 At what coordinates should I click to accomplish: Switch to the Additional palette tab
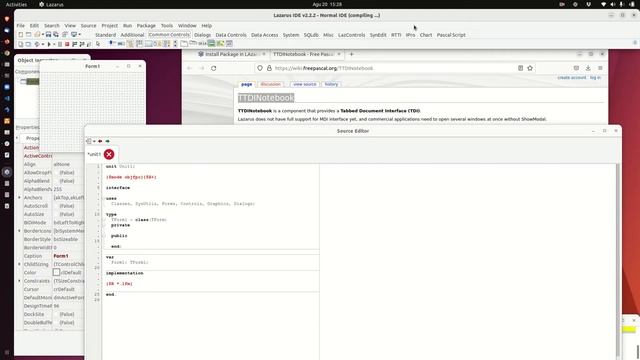tap(132, 35)
